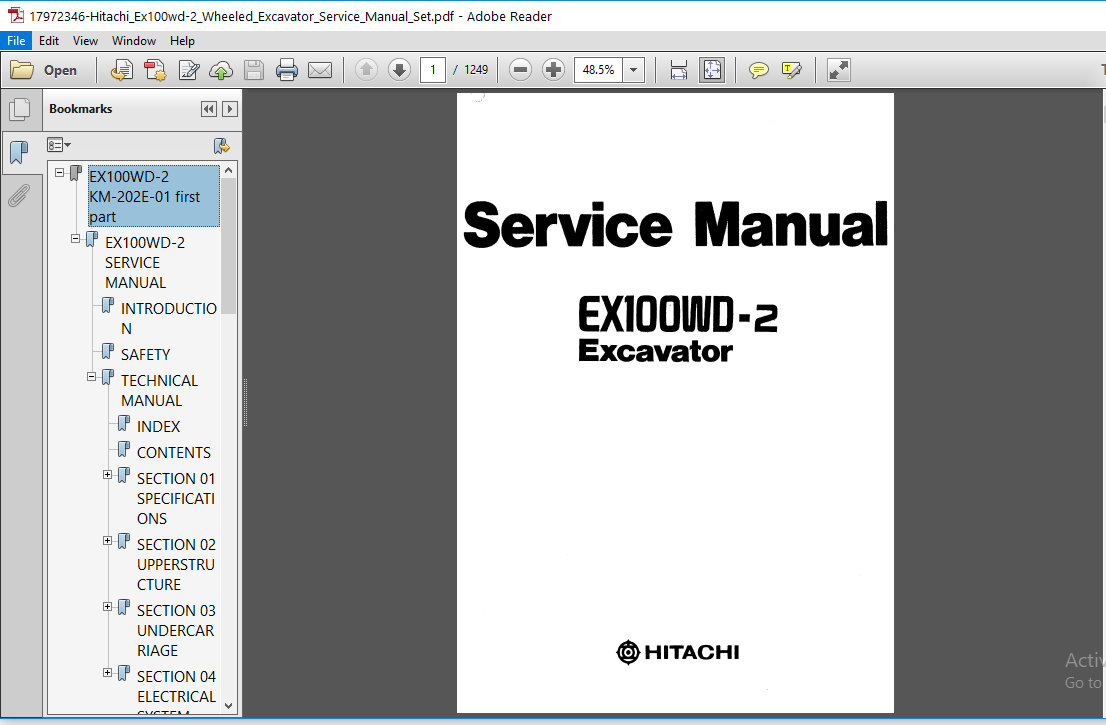1106x725 pixels.
Task: Expand SECTION 03 UNDERCARRIAGE bookmark
Action: 107,607
